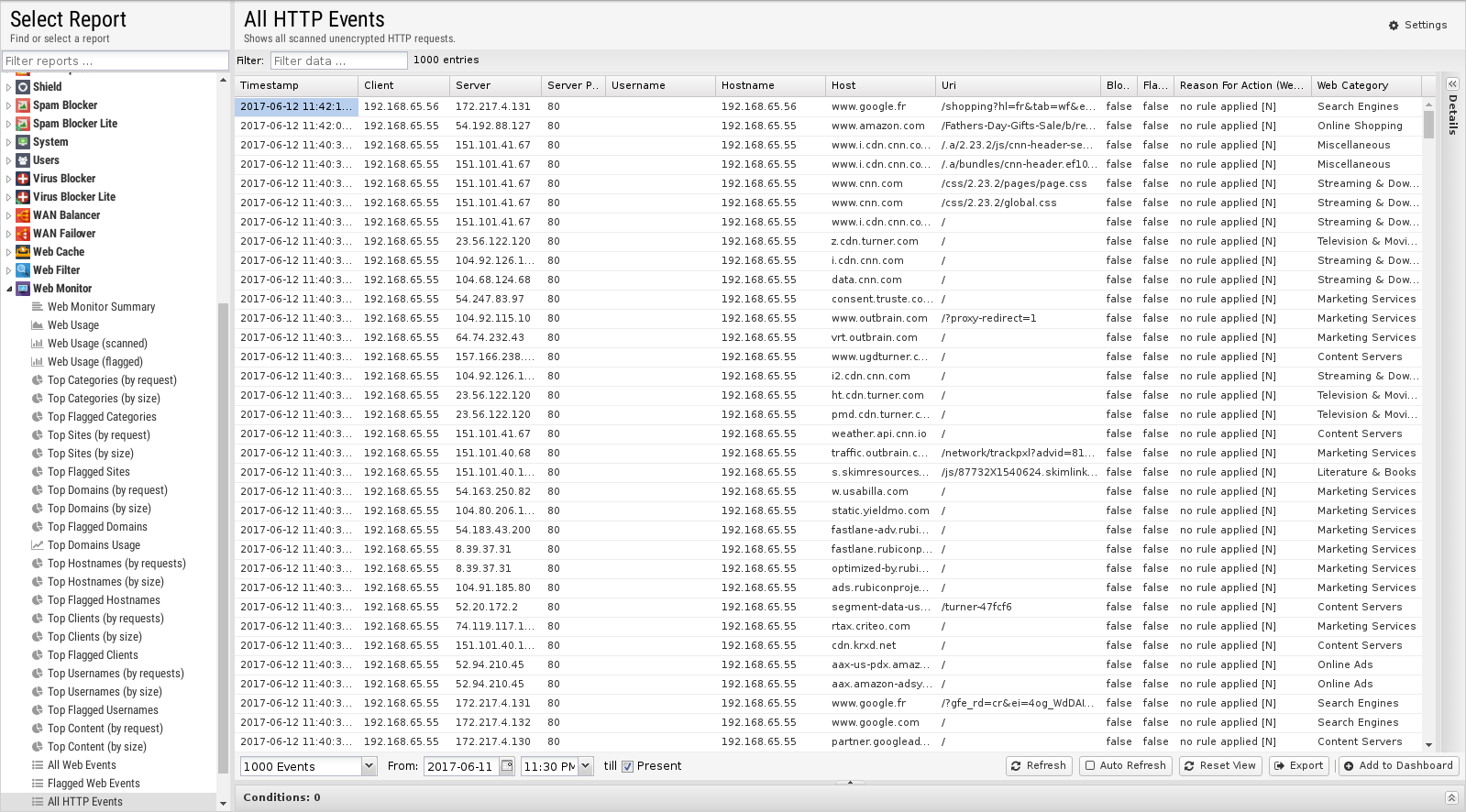This screenshot has width=1466, height=812.
Task: Enable Auto Refresh
Action: [1124, 766]
